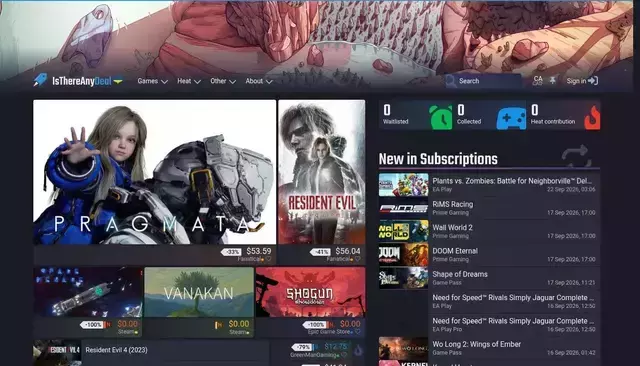
Task: Open Plants vs. Zombies: Battle for Neighborville link
Action: 512,181
